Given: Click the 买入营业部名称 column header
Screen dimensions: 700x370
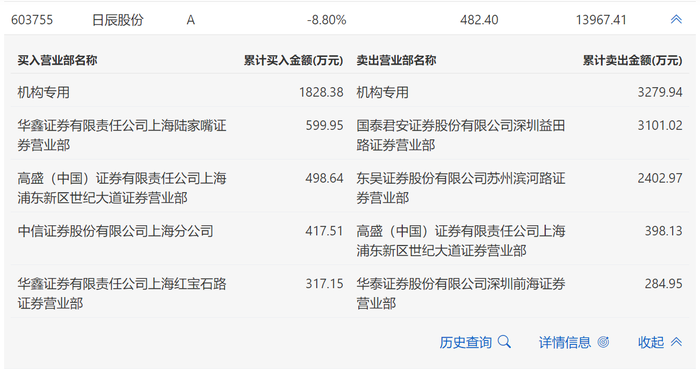Looking at the screenshot, I should [x=57, y=60].
